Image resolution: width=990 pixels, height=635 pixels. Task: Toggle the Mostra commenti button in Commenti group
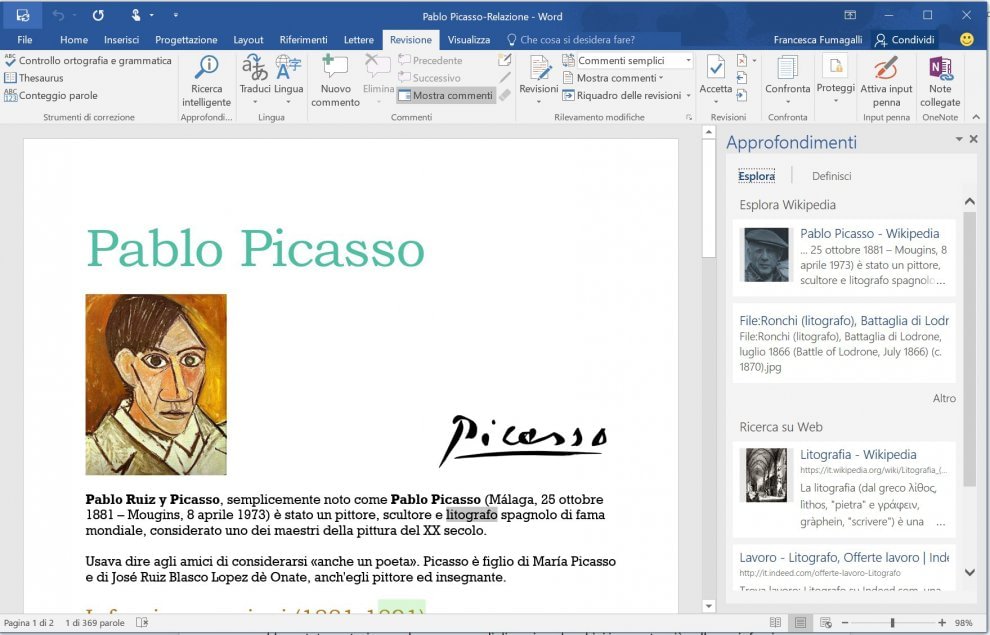coord(446,95)
